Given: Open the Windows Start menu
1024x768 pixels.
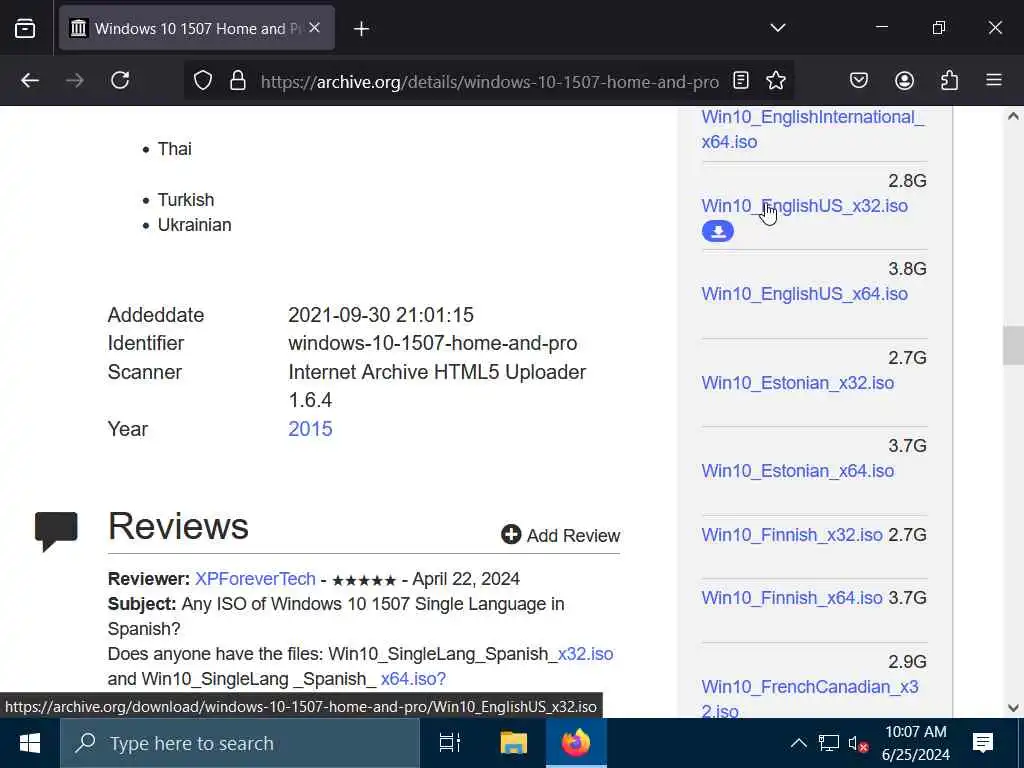Looking at the screenshot, I should [29, 743].
